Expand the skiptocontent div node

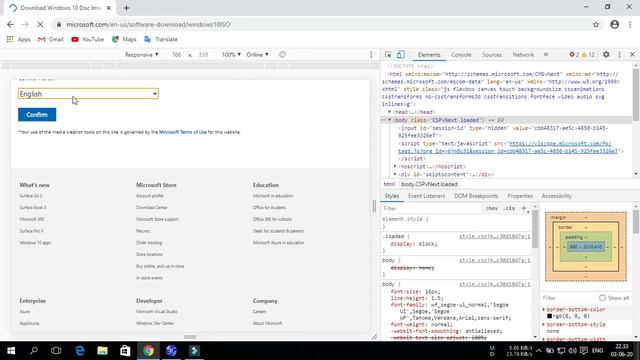click(395, 174)
